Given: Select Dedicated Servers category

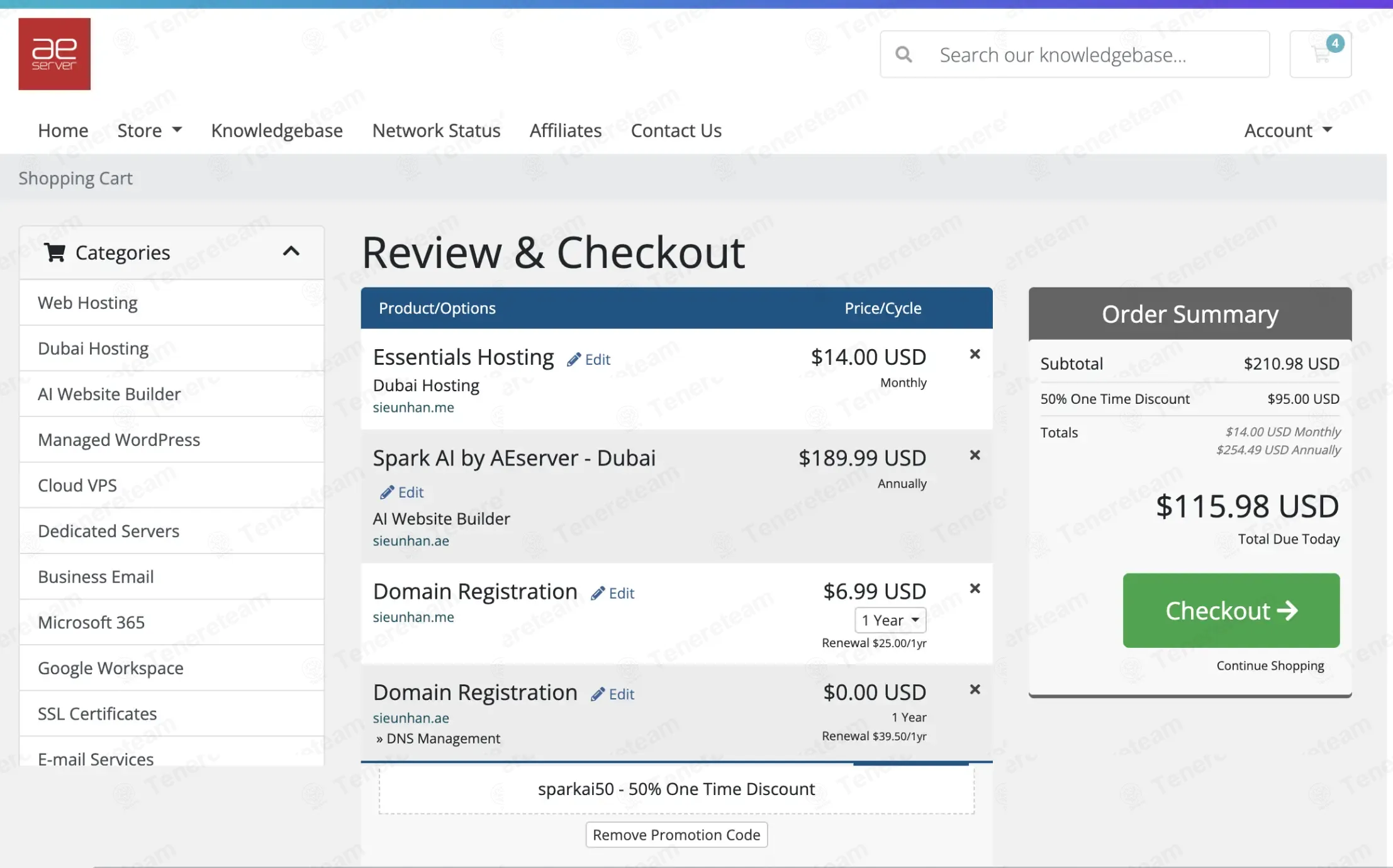Looking at the screenshot, I should coord(172,531).
